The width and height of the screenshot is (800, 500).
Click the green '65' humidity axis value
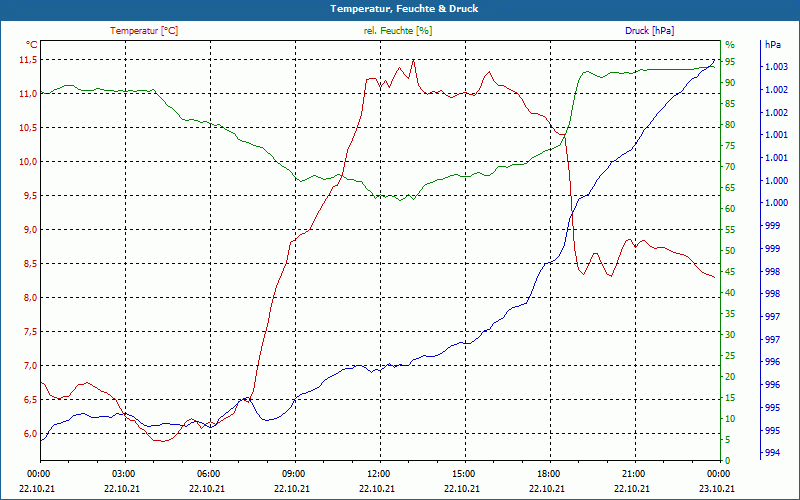(730, 188)
